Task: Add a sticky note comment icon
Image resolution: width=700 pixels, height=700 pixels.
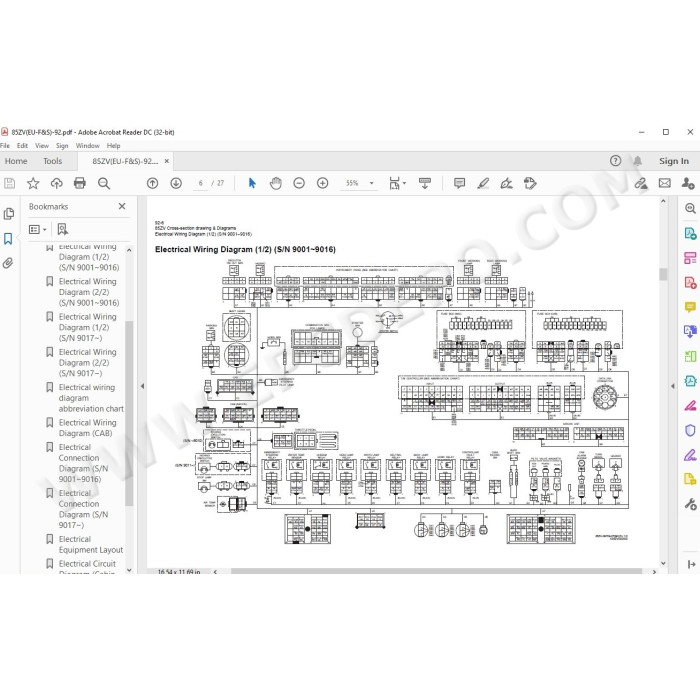Action: (x=459, y=183)
